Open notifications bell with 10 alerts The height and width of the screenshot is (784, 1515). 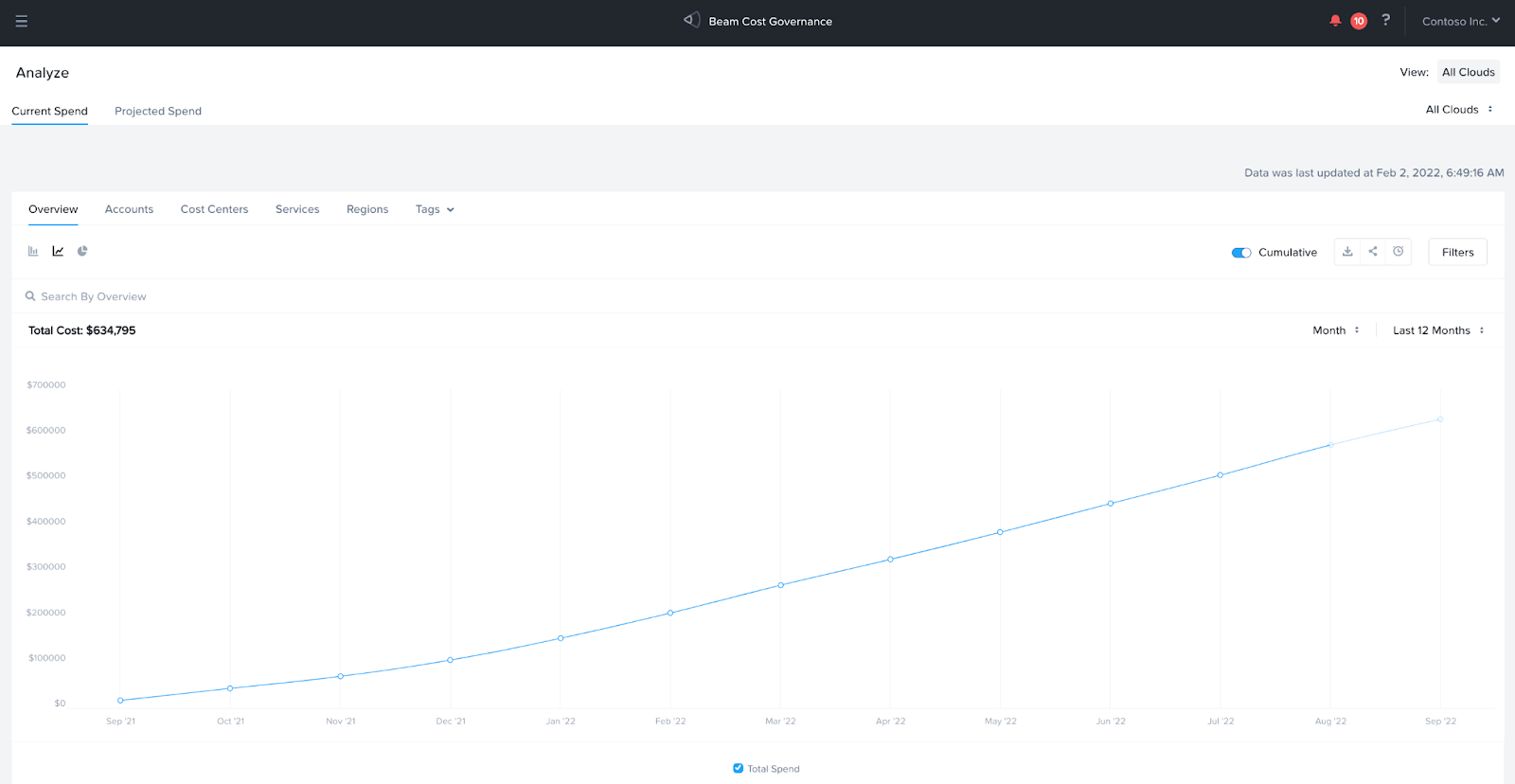tap(1335, 21)
